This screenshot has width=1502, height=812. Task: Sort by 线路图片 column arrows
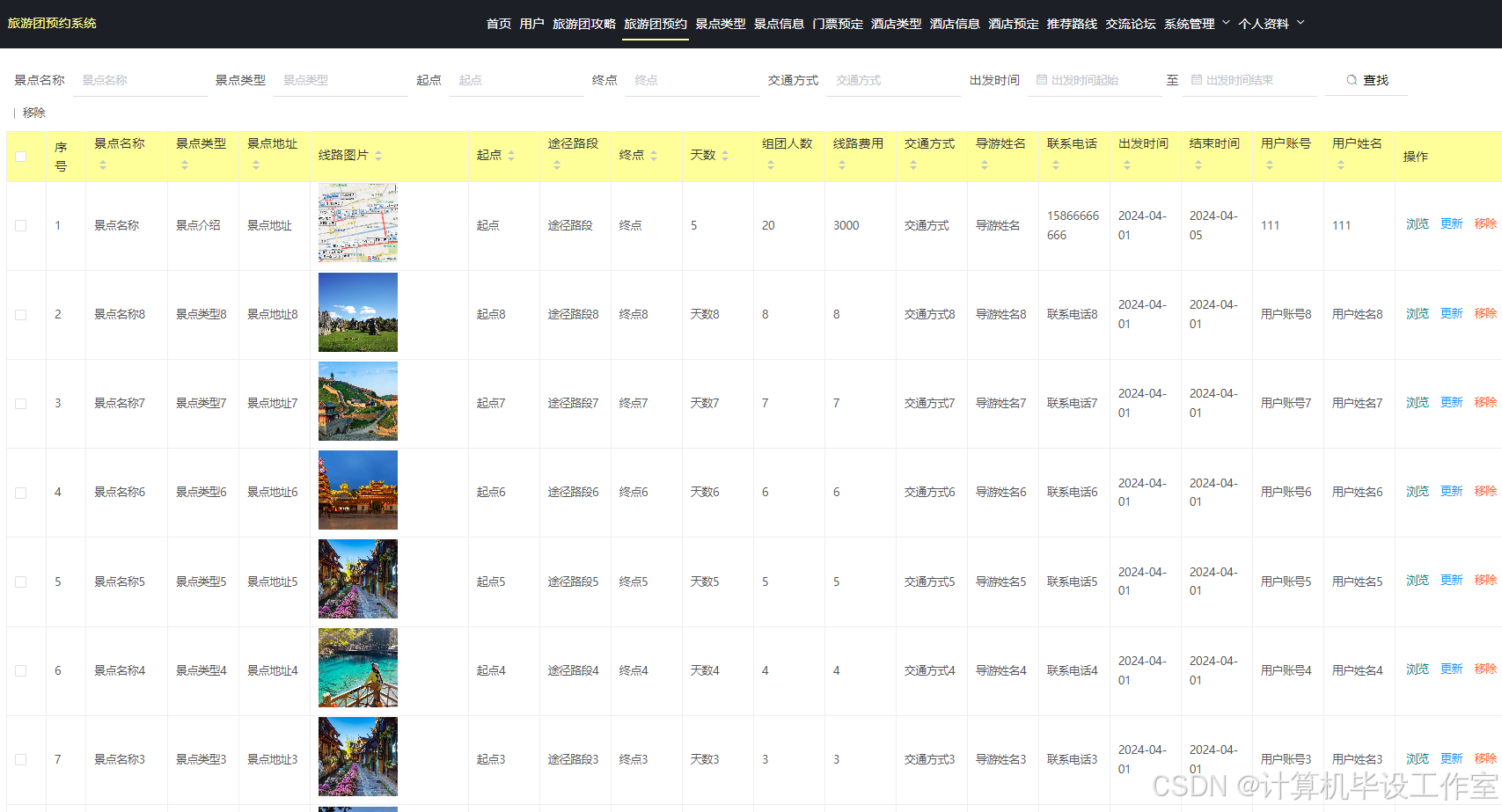pos(378,156)
